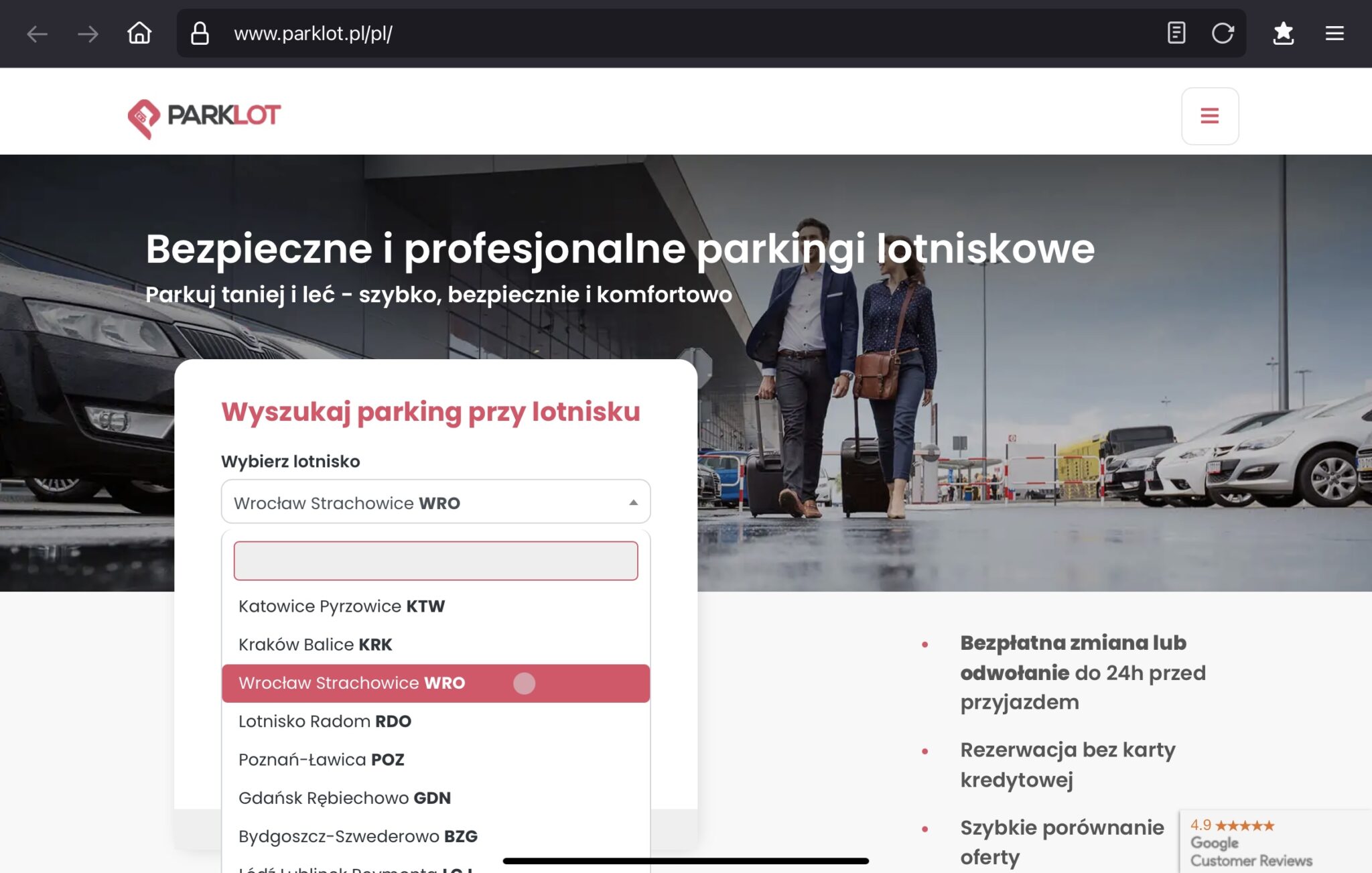This screenshot has height=873, width=1372.
Task: Select Lotnisko Radom RDO option
Action: coord(435,722)
